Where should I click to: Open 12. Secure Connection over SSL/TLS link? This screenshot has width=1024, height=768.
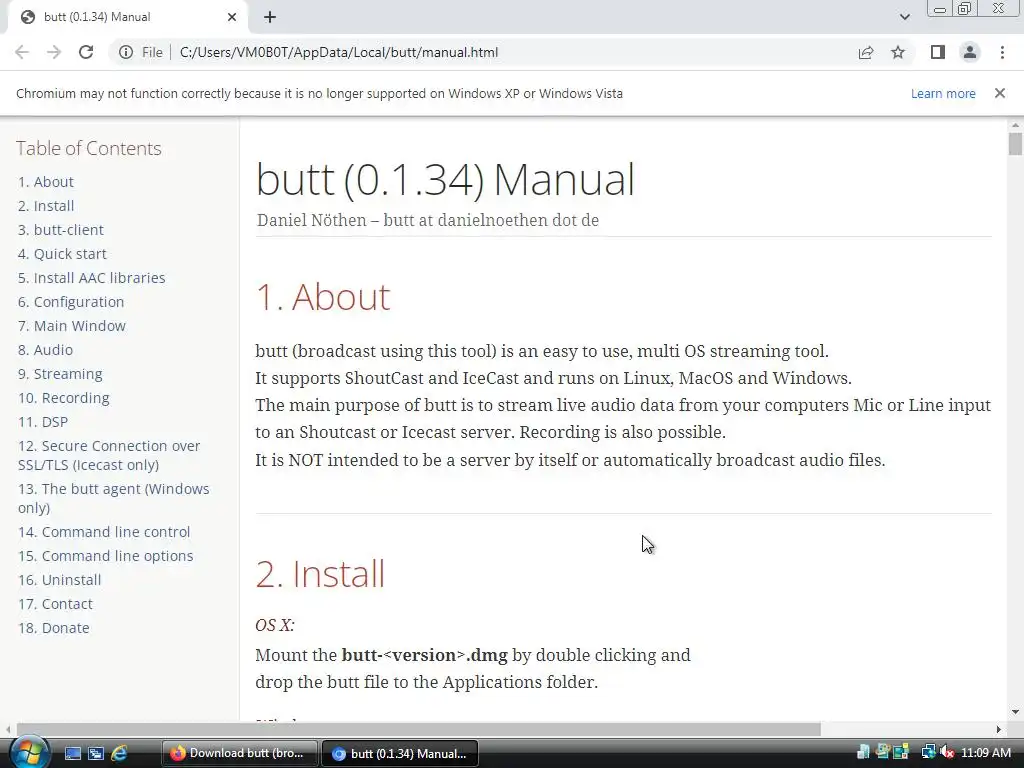coord(109,455)
